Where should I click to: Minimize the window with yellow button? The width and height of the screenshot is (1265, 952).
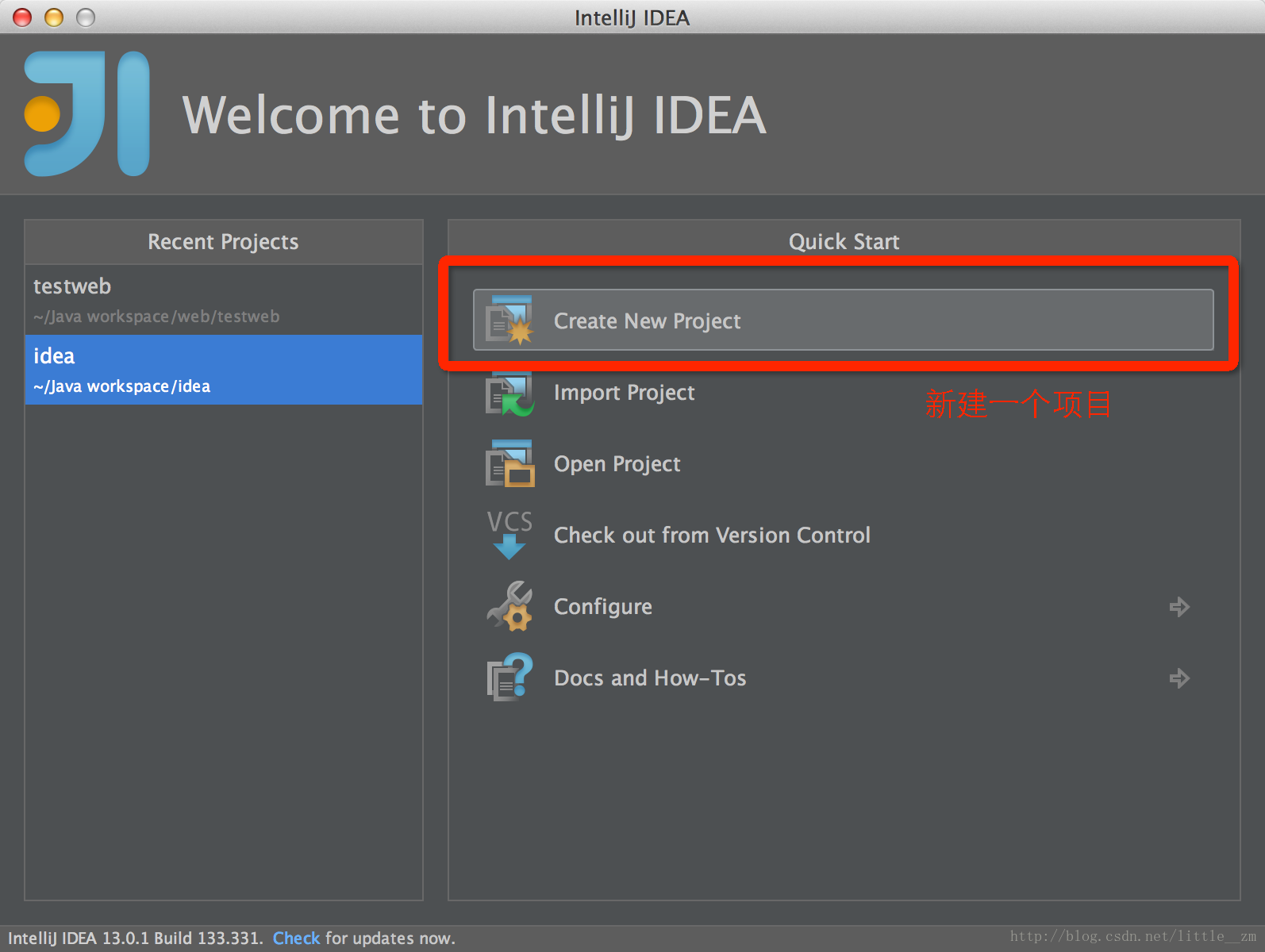54,17
